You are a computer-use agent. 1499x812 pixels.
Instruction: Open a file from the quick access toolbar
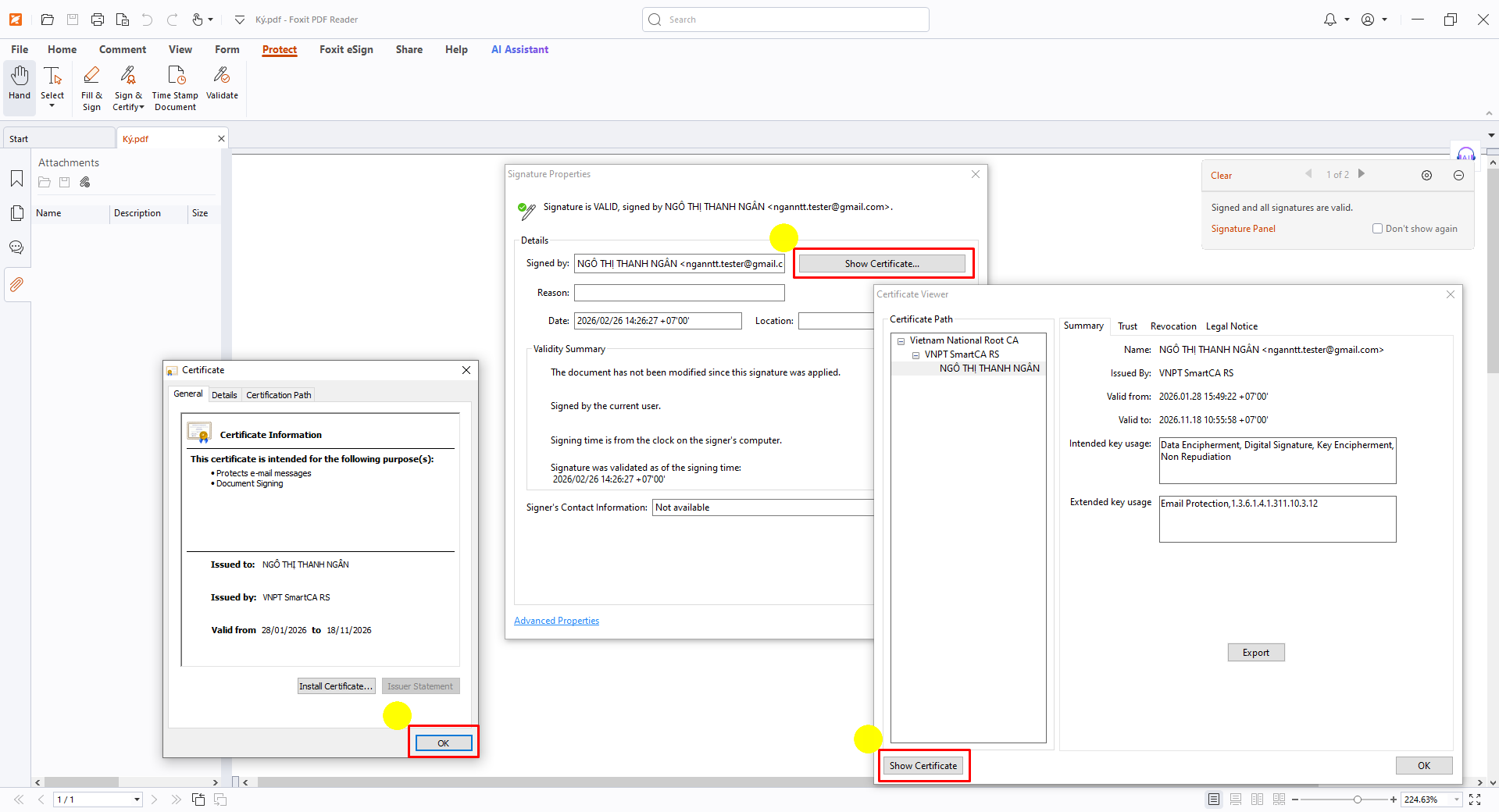(48, 20)
